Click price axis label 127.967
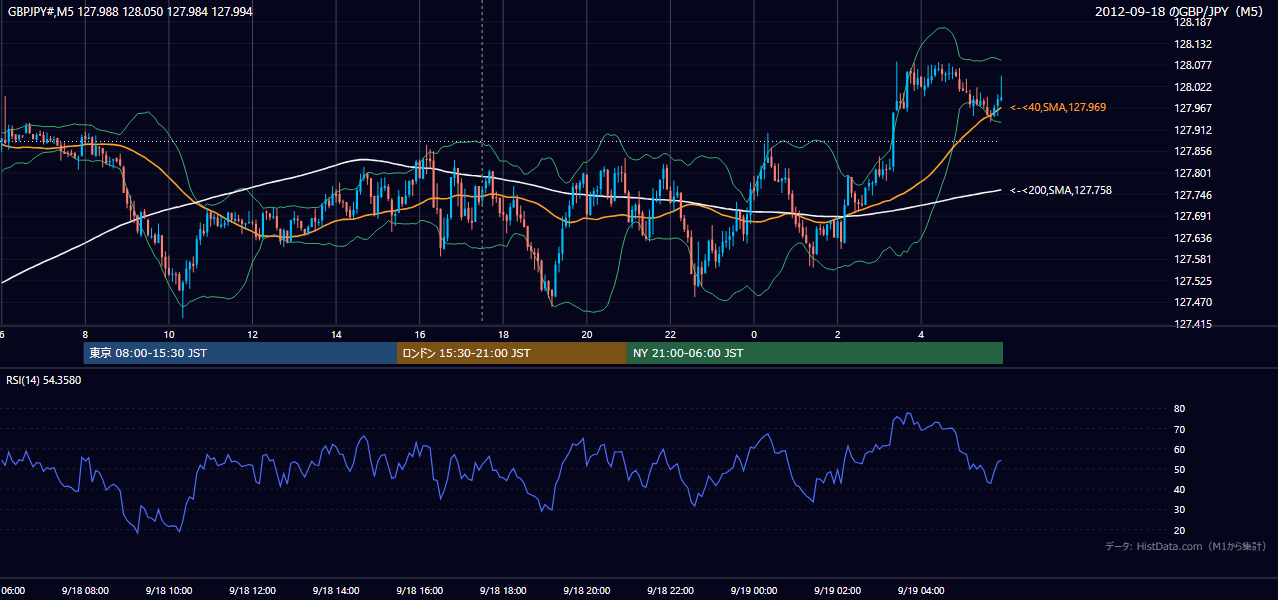This screenshot has height=600, width=1278. click(1192, 108)
